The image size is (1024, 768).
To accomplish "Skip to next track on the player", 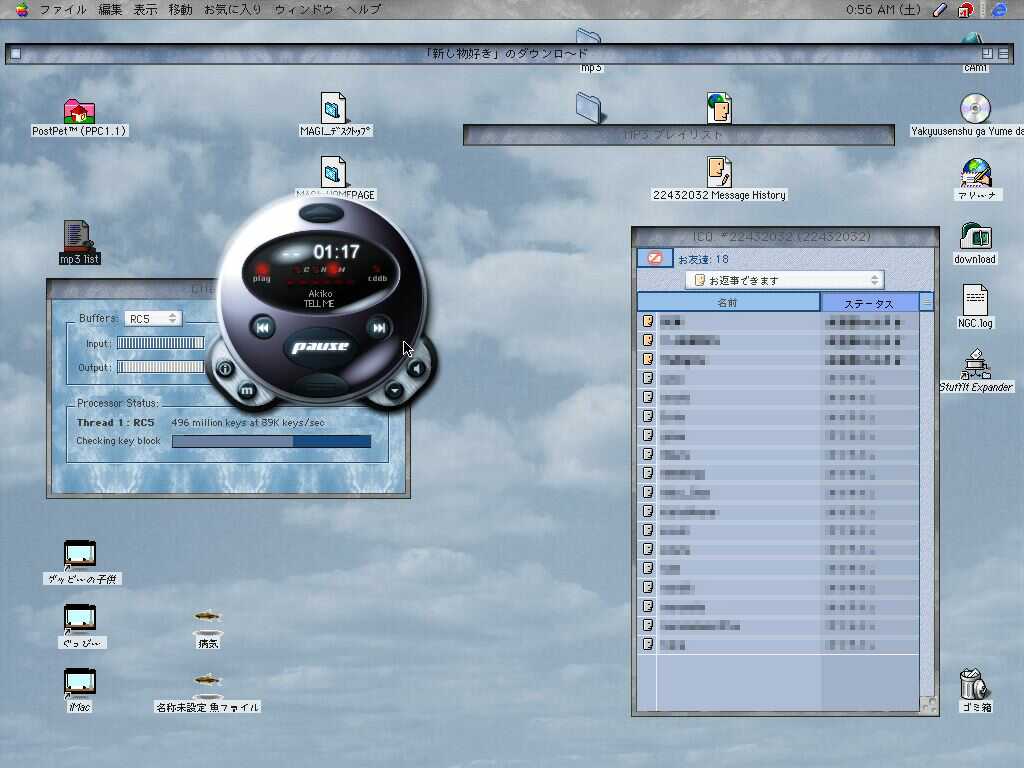I will (378, 327).
